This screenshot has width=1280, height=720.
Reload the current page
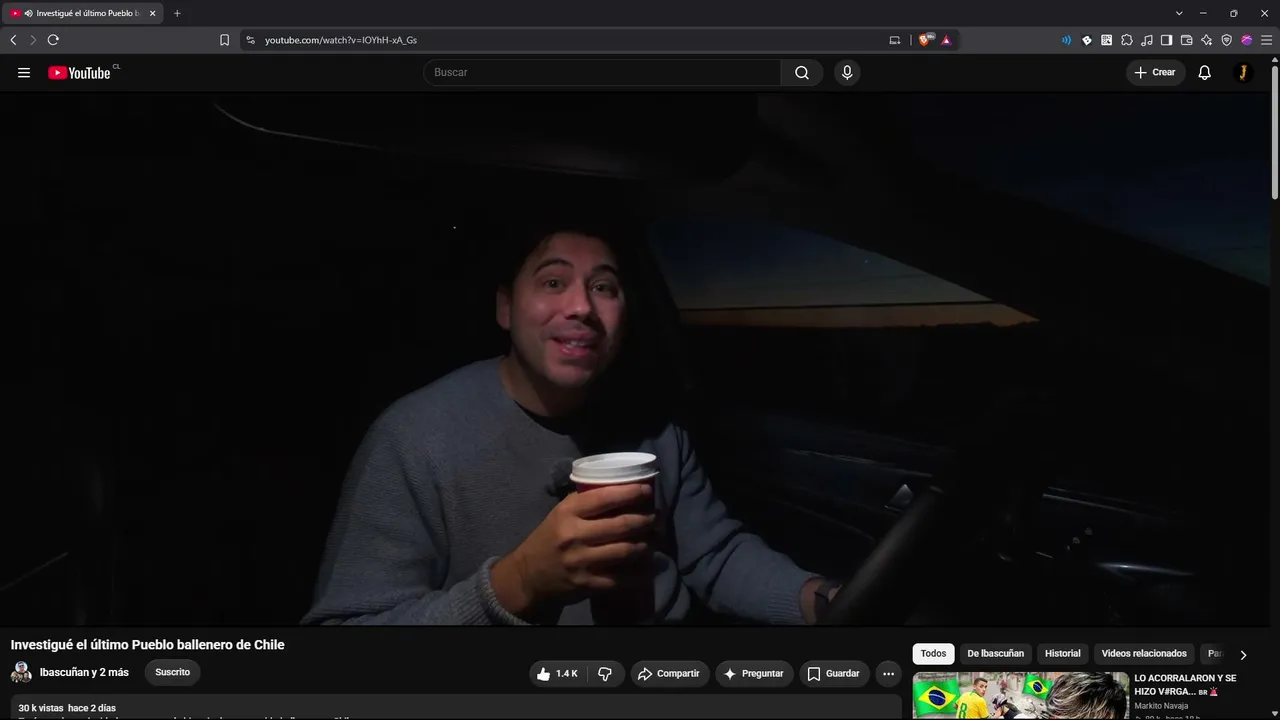point(53,40)
